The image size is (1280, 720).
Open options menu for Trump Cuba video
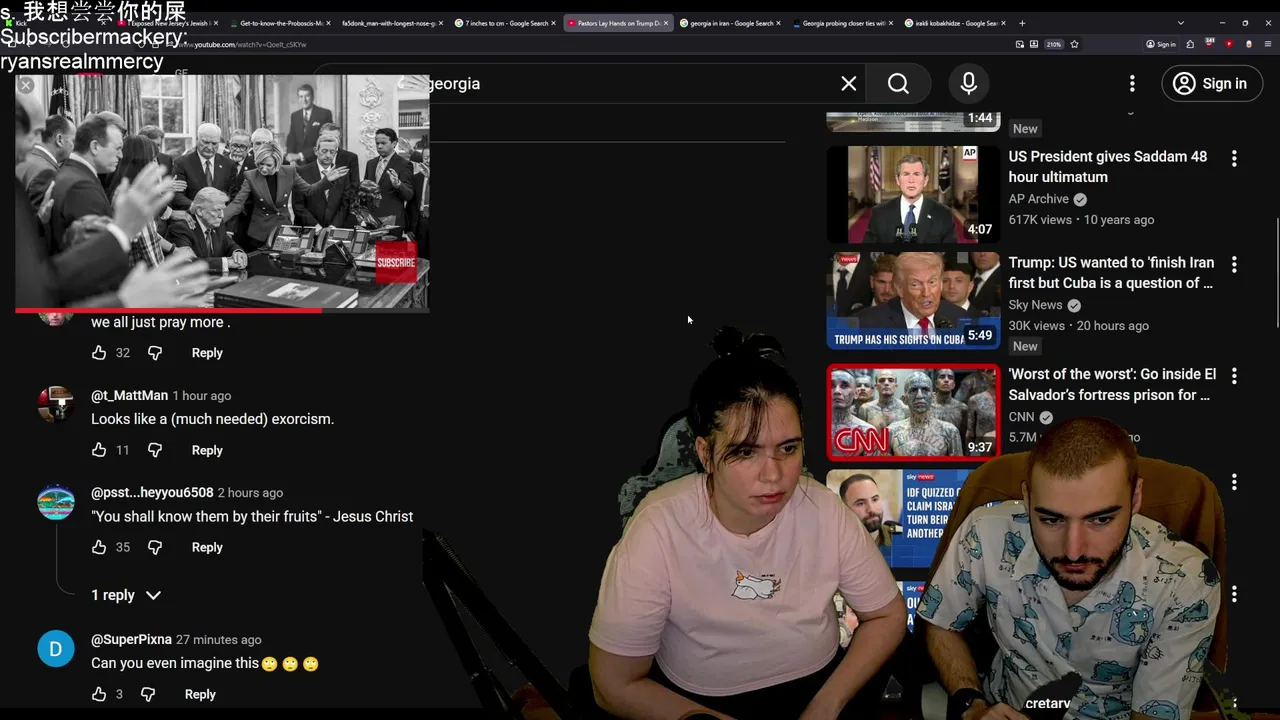(1234, 264)
